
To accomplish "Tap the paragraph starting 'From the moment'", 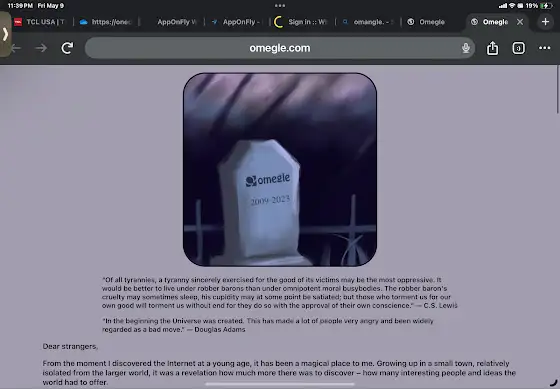I will click(x=279, y=373).
